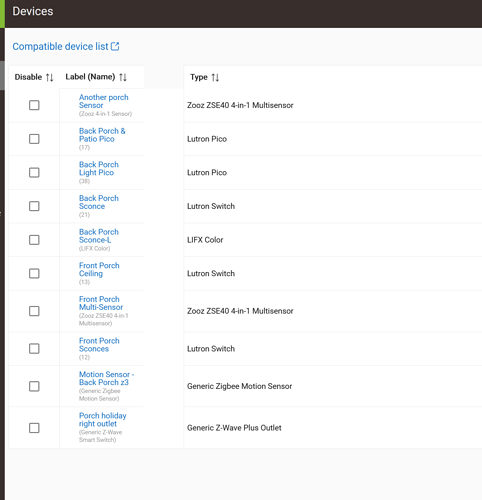Check Disable box for Back Porch Sconce-L
Screen dimensions: 482x500
pos(34,240)
